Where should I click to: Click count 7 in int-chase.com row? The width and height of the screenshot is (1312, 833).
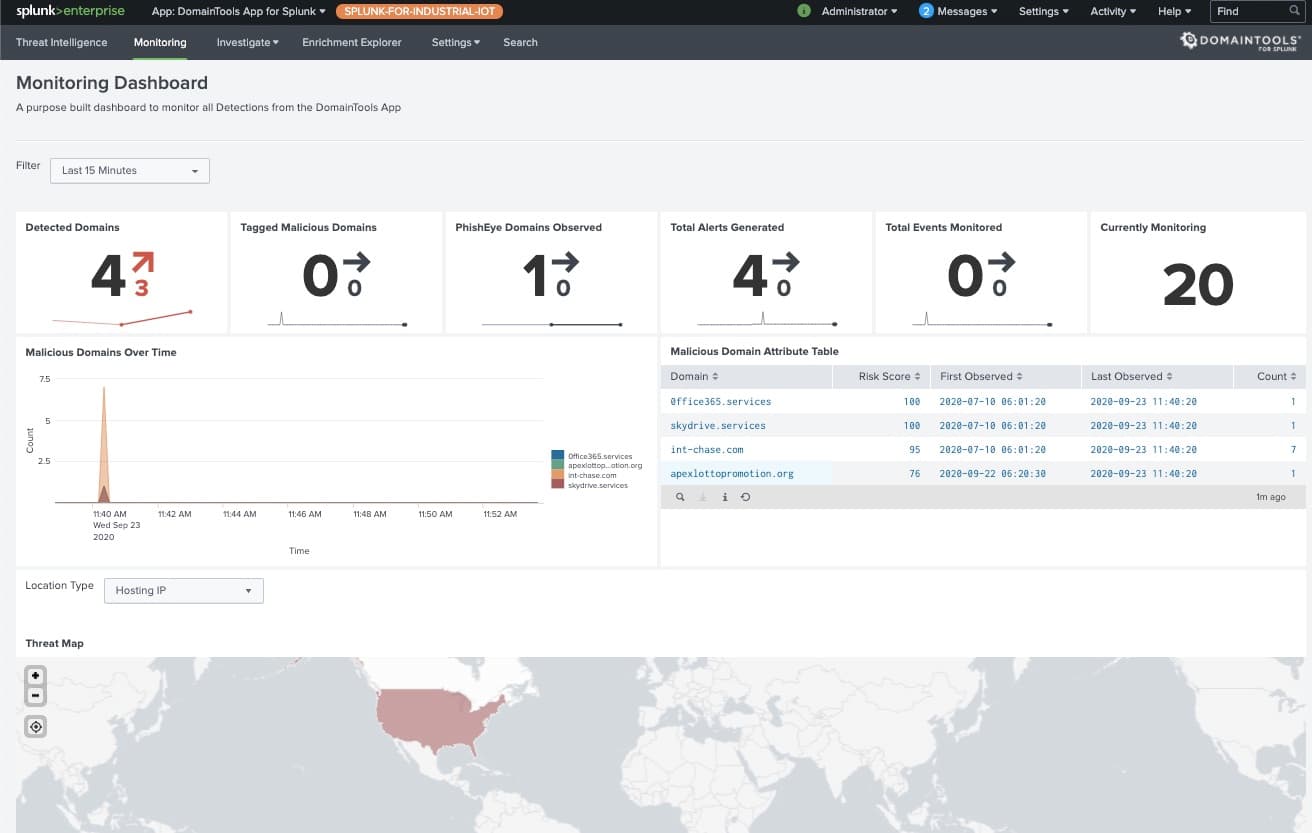tap(1293, 449)
